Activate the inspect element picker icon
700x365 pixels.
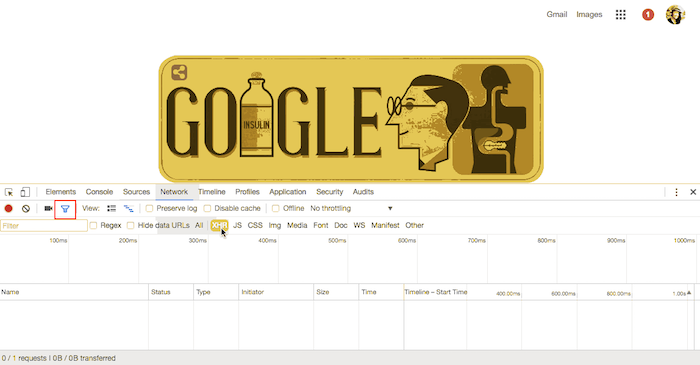9,192
